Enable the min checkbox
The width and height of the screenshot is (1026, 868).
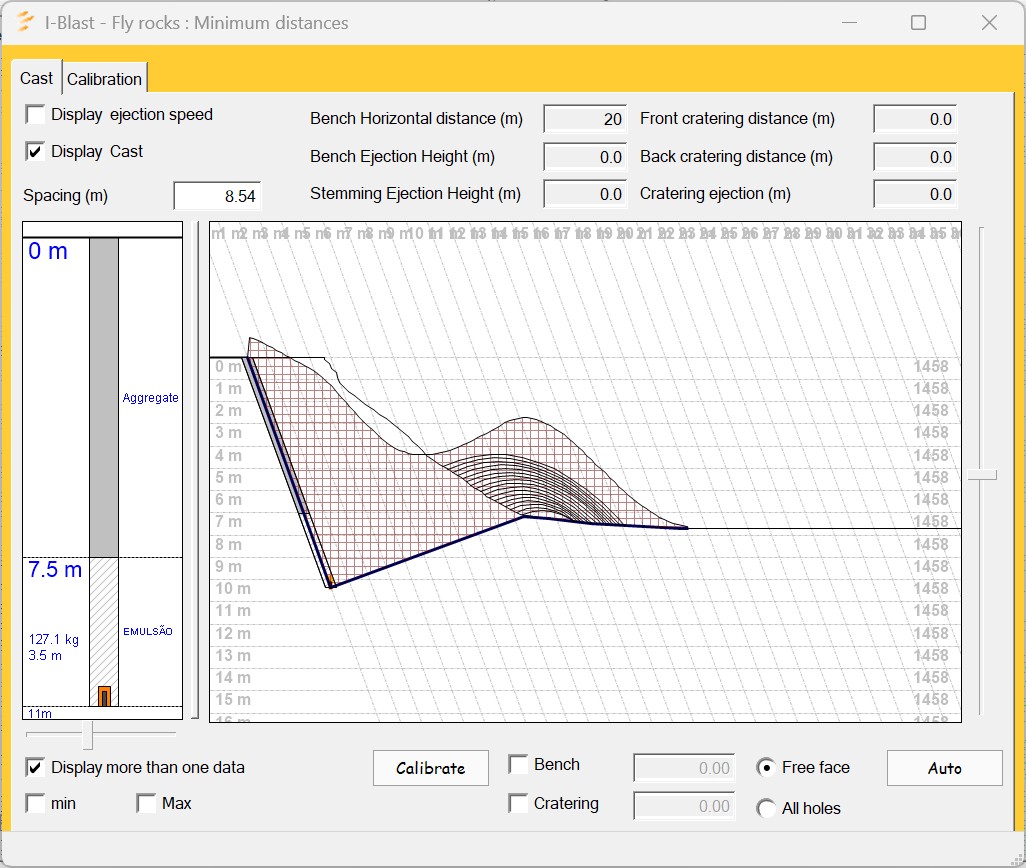pyautogui.click(x=36, y=803)
